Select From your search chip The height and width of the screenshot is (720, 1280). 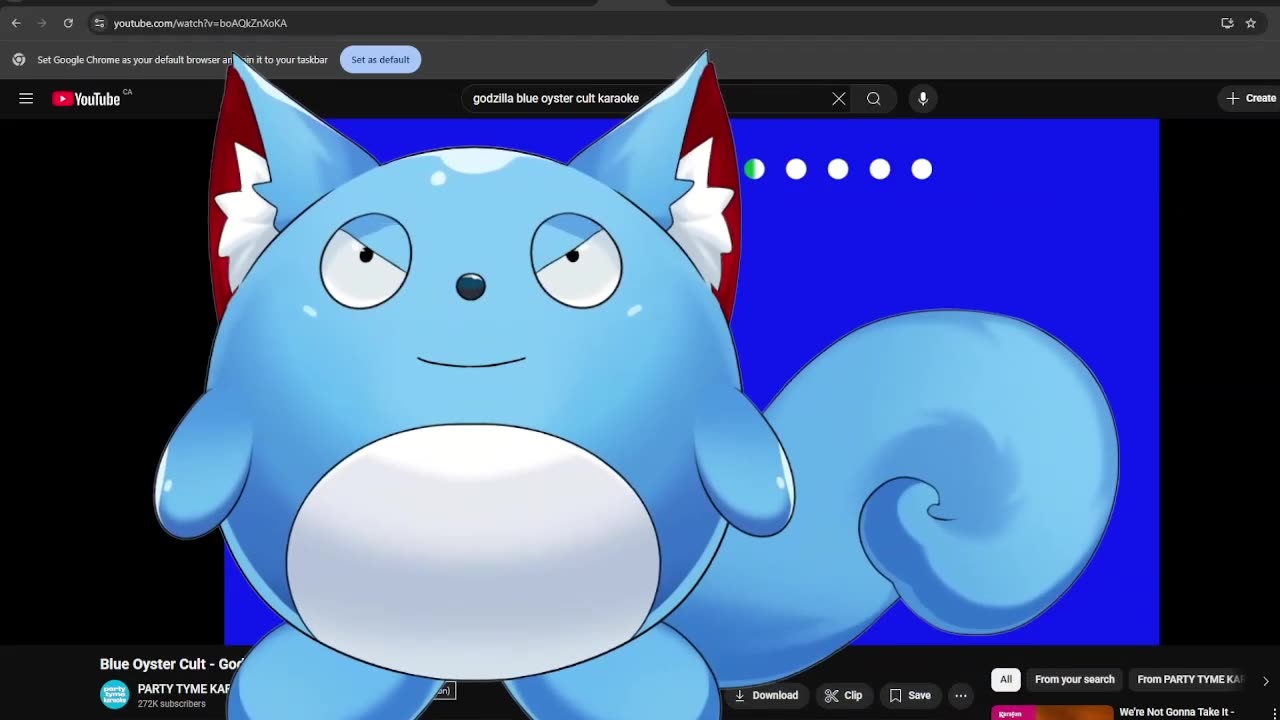[1074, 680]
